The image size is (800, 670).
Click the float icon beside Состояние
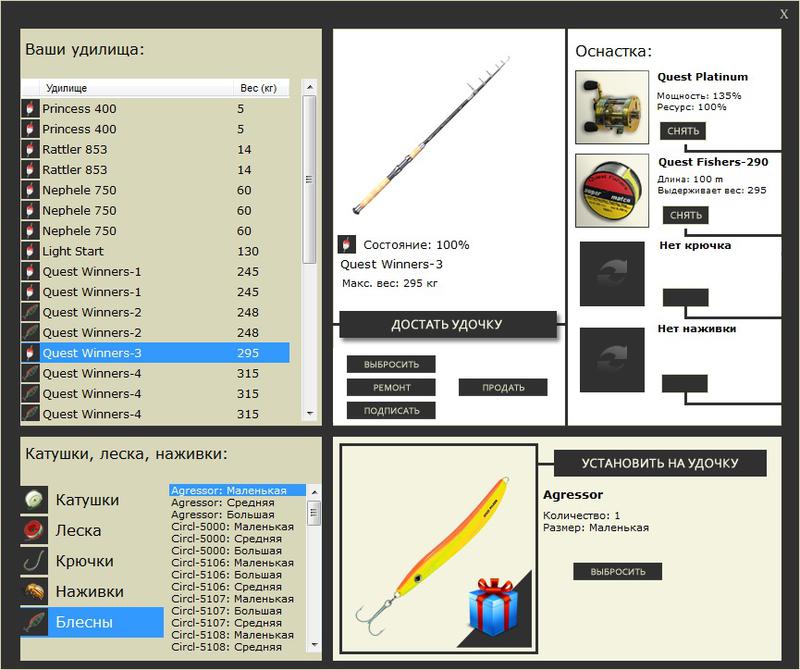pos(346,244)
